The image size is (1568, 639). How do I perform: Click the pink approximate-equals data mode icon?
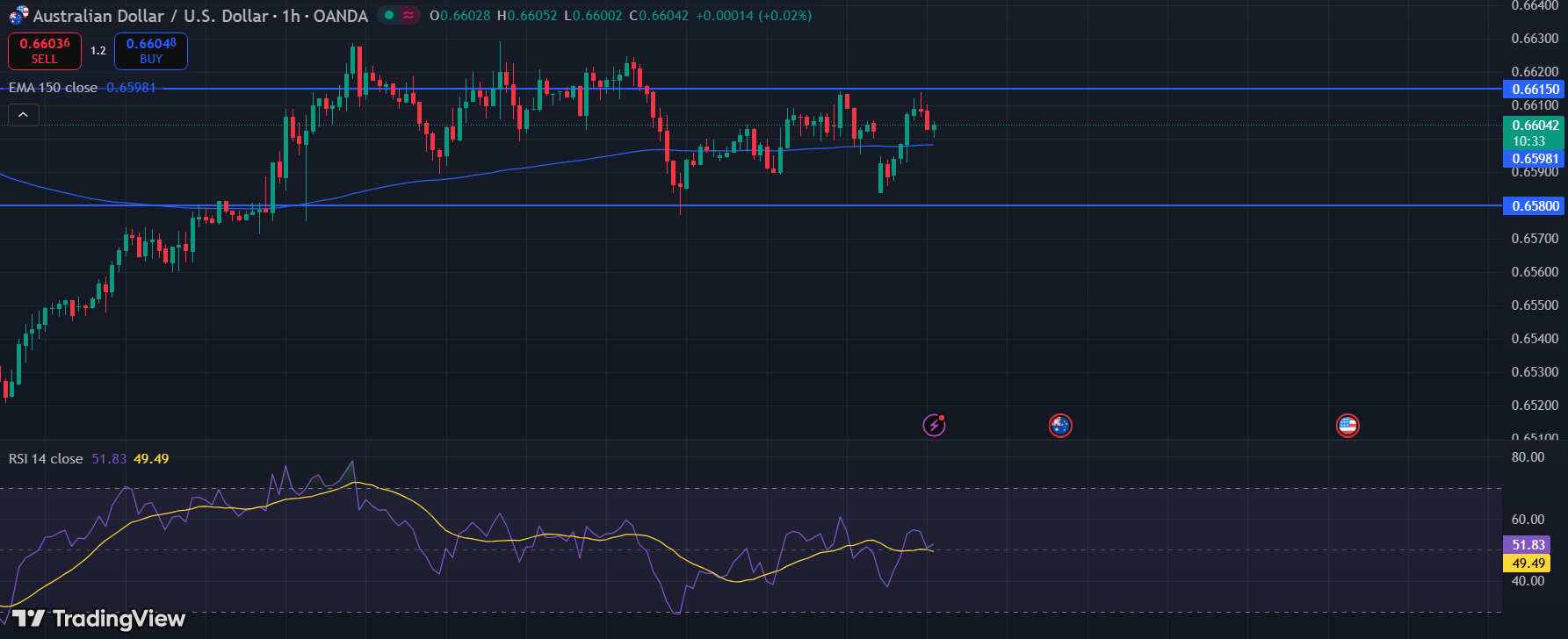[408, 15]
